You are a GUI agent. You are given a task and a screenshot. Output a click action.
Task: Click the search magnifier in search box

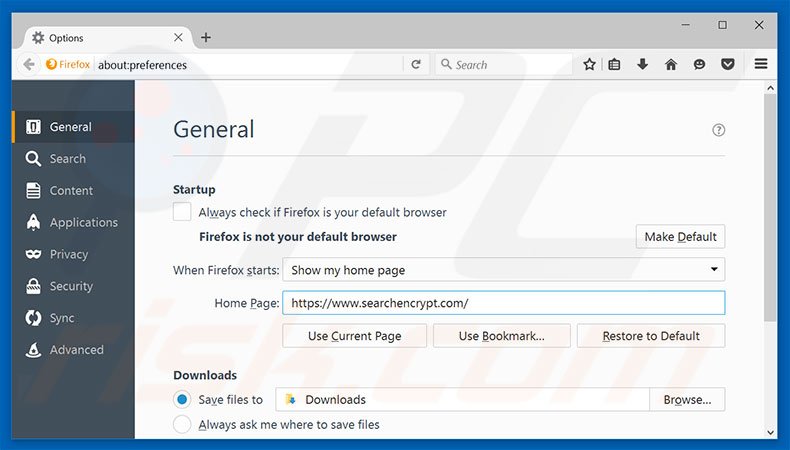pyautogui.click(x=446, y=64)
